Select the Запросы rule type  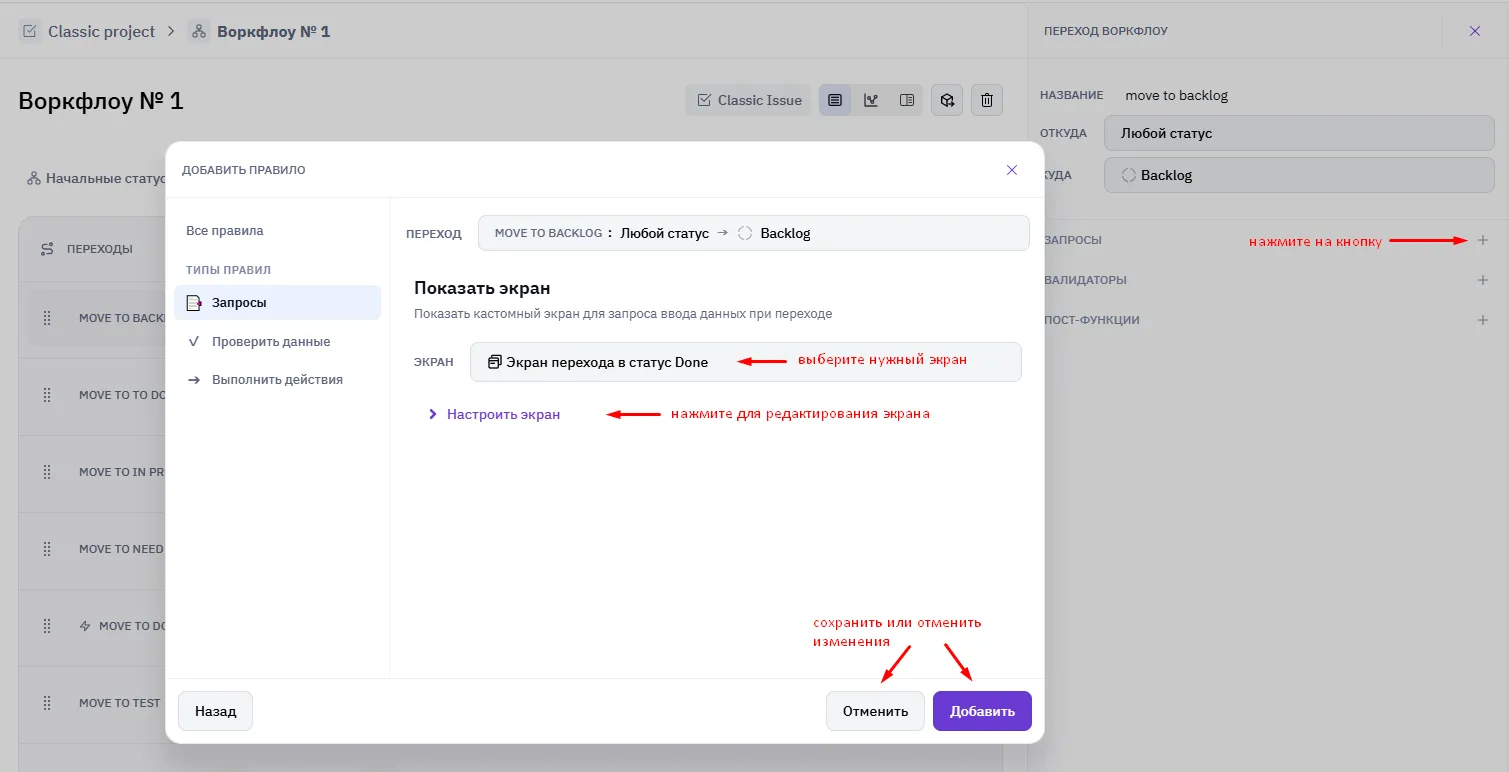[x=277, y=302]
